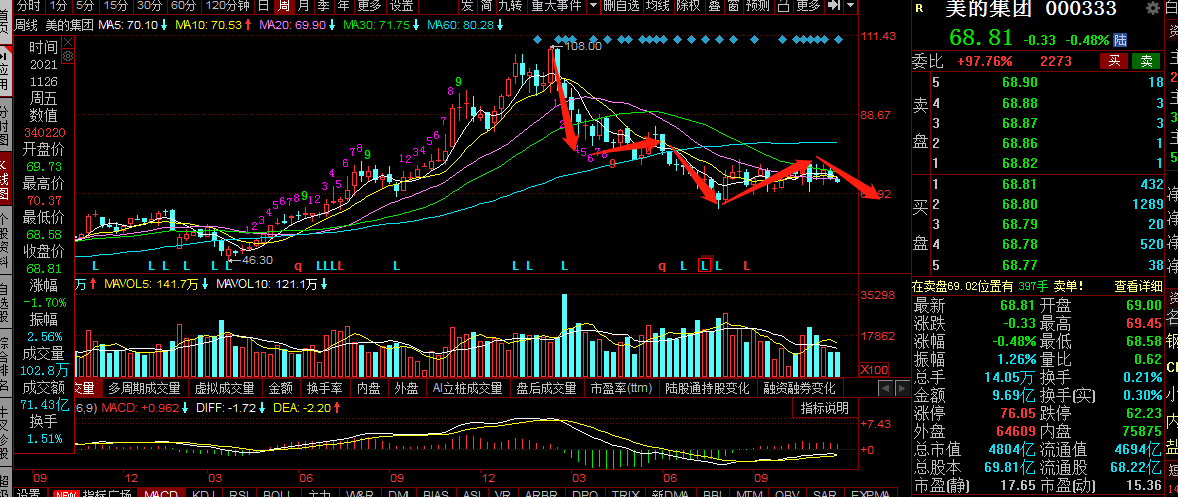Image resolution: width=1178 pixels, height=497 pixels.
Task: Open 查看详细 order detail link
Action: tap(1136, 286)
